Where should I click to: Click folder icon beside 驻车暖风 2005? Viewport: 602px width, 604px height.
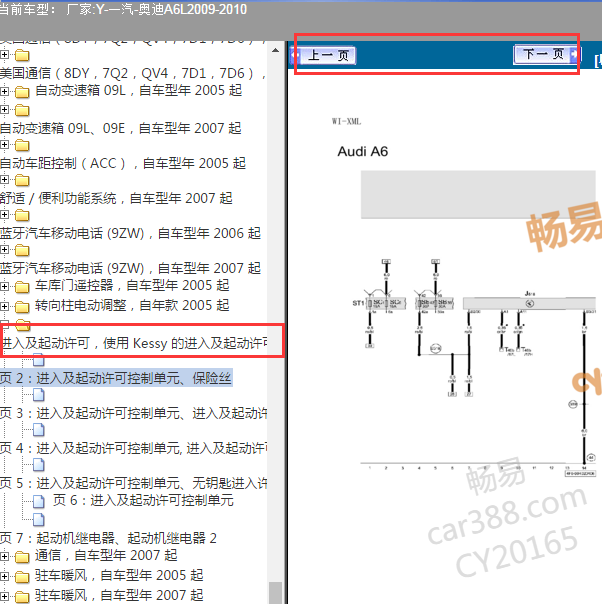[22, 577]
